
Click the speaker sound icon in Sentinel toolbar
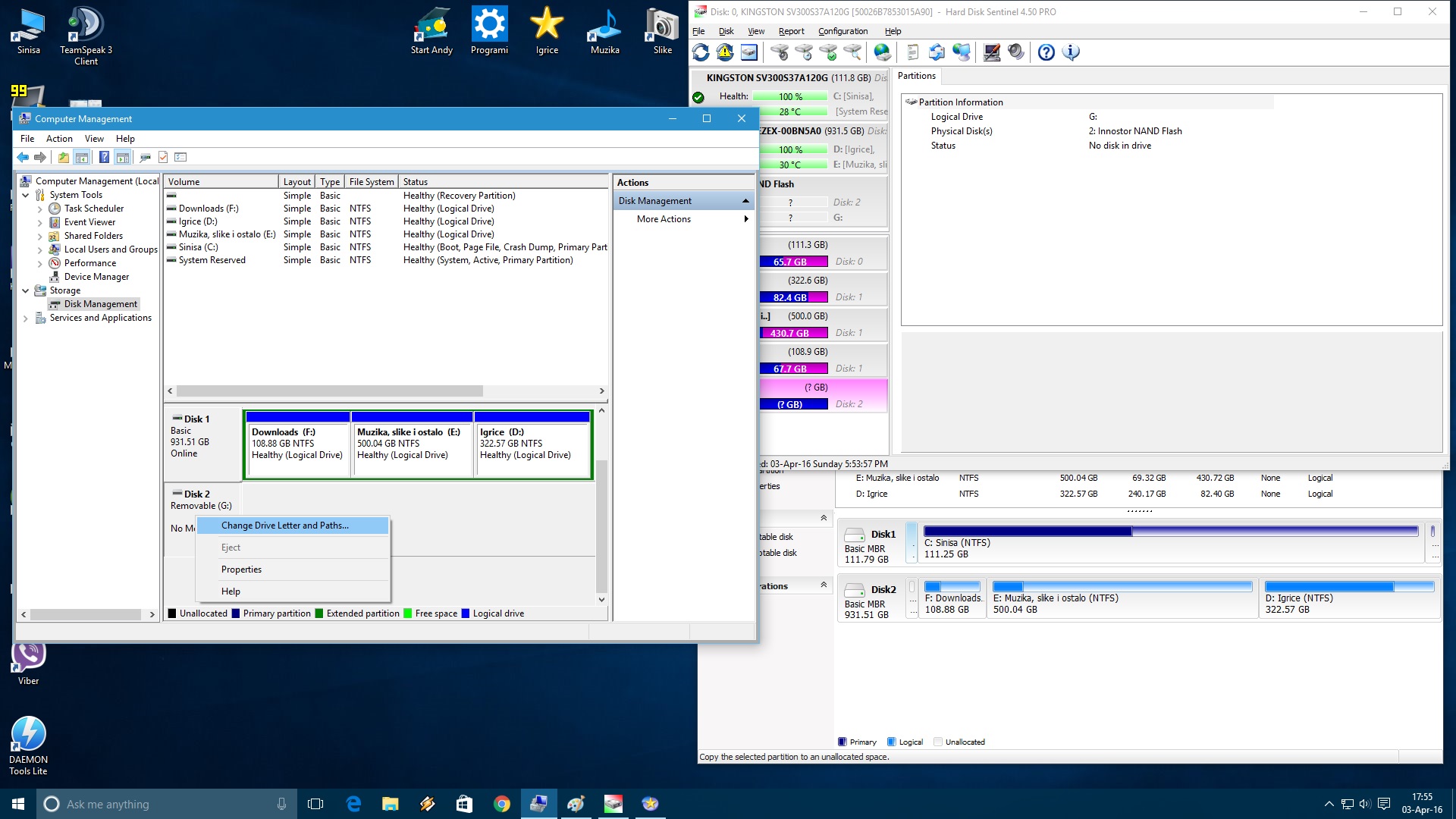pos(1016,52)
